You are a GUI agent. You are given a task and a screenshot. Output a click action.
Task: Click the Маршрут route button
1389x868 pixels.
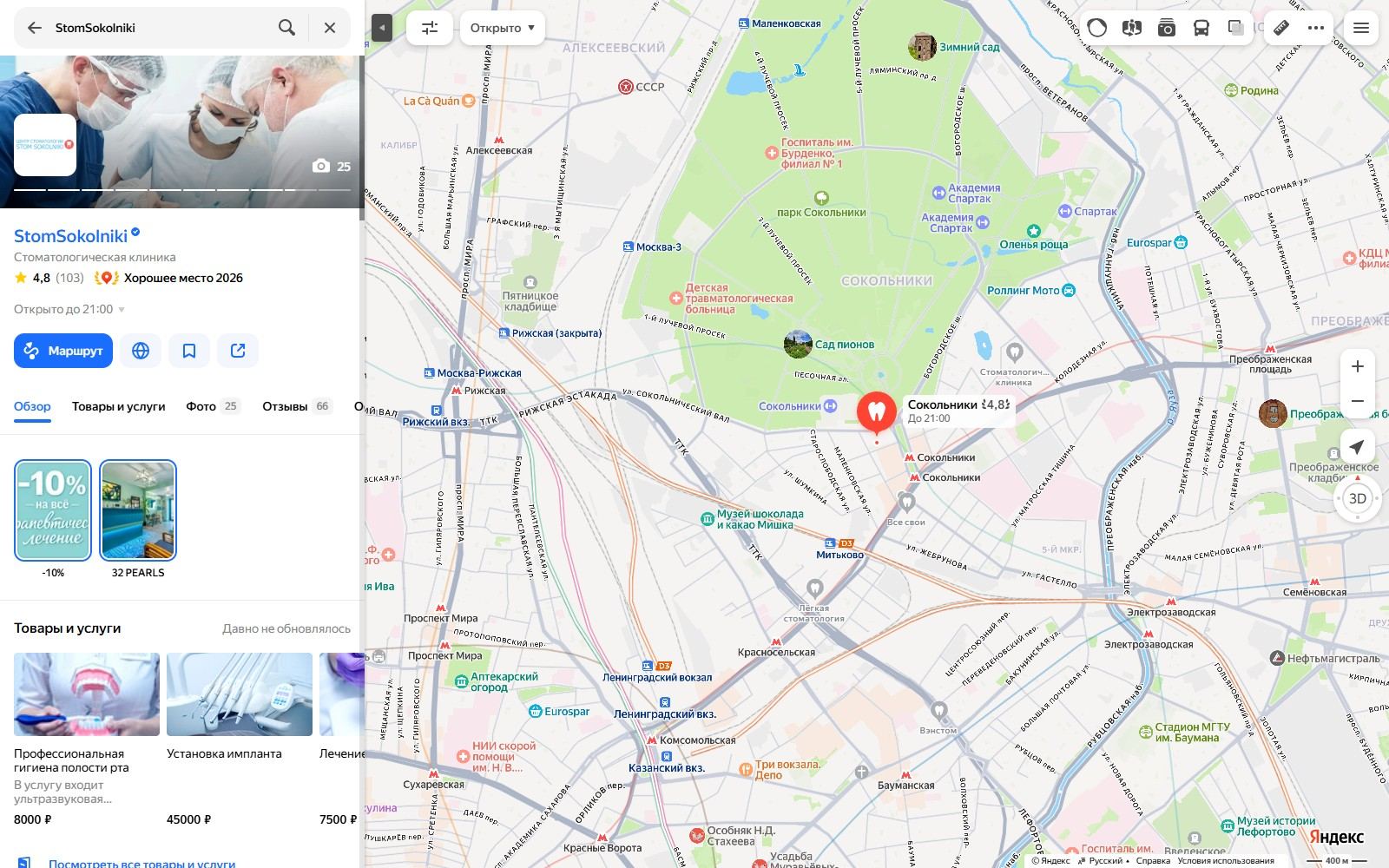tap(63, 351)
